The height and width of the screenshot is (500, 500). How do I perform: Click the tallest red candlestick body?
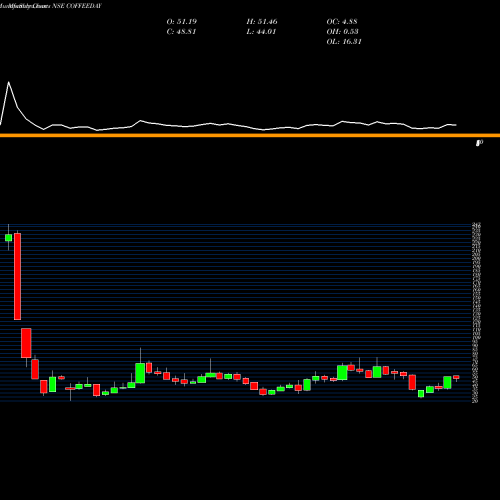pyautogui.click(x=17, y=276)
